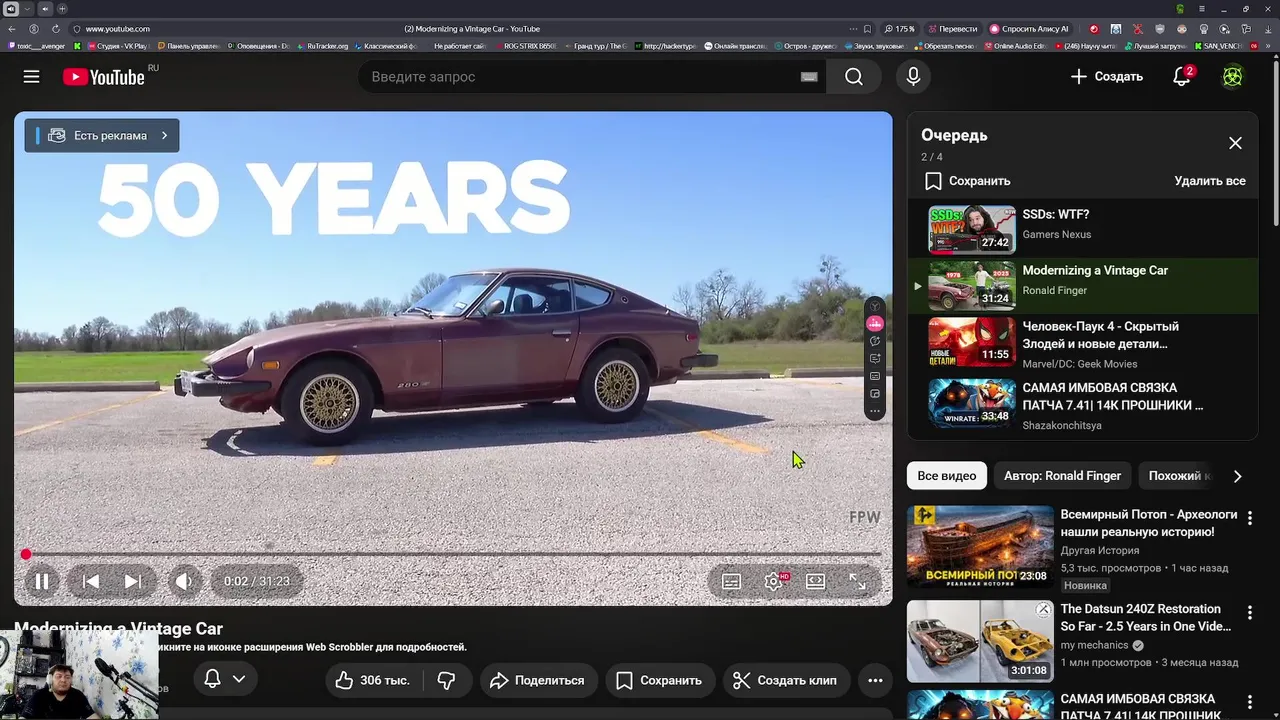
Task: Reload the page with browser refresh icon
Action: (x=55, y=29)
